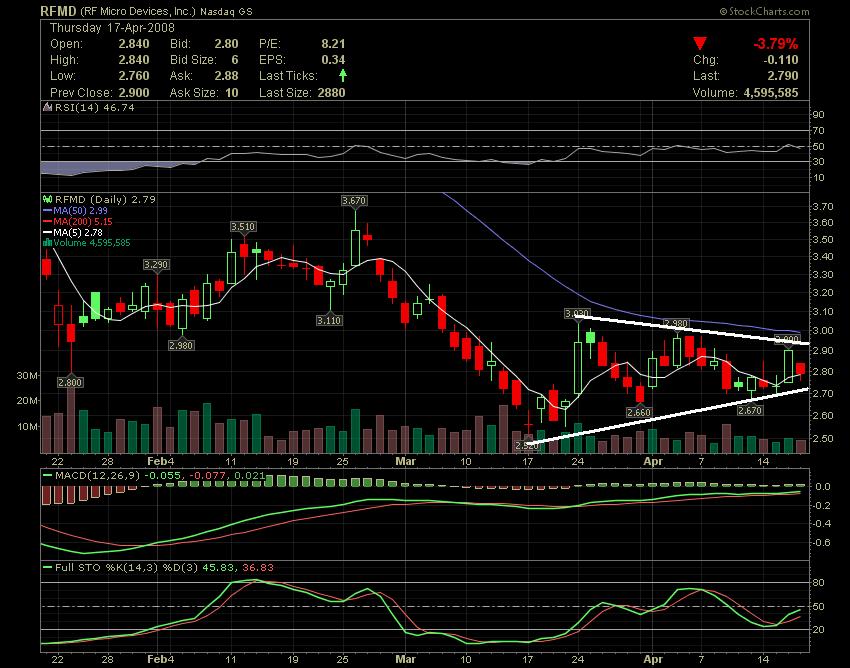Click the 3.70 price axis tick

(x=823, y=207)
